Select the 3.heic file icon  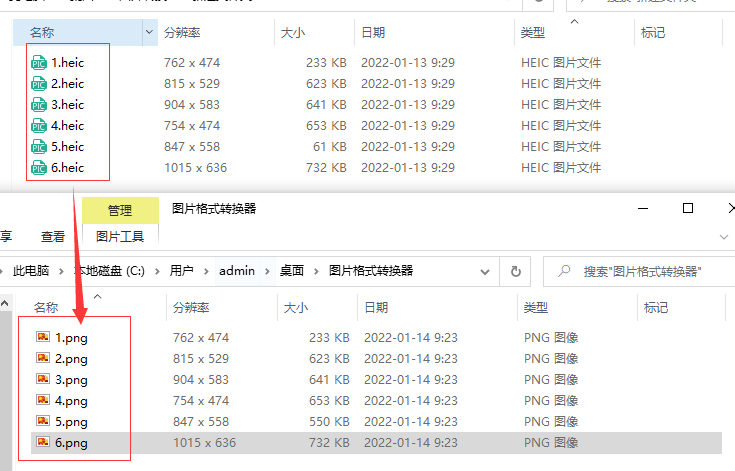click(39, 105)
